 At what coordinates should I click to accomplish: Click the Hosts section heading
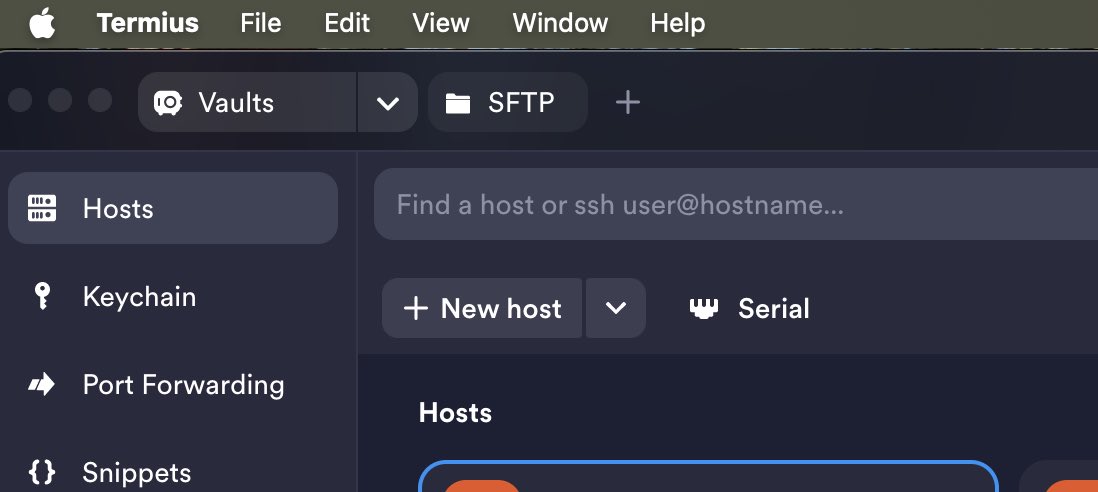point(455,412)
